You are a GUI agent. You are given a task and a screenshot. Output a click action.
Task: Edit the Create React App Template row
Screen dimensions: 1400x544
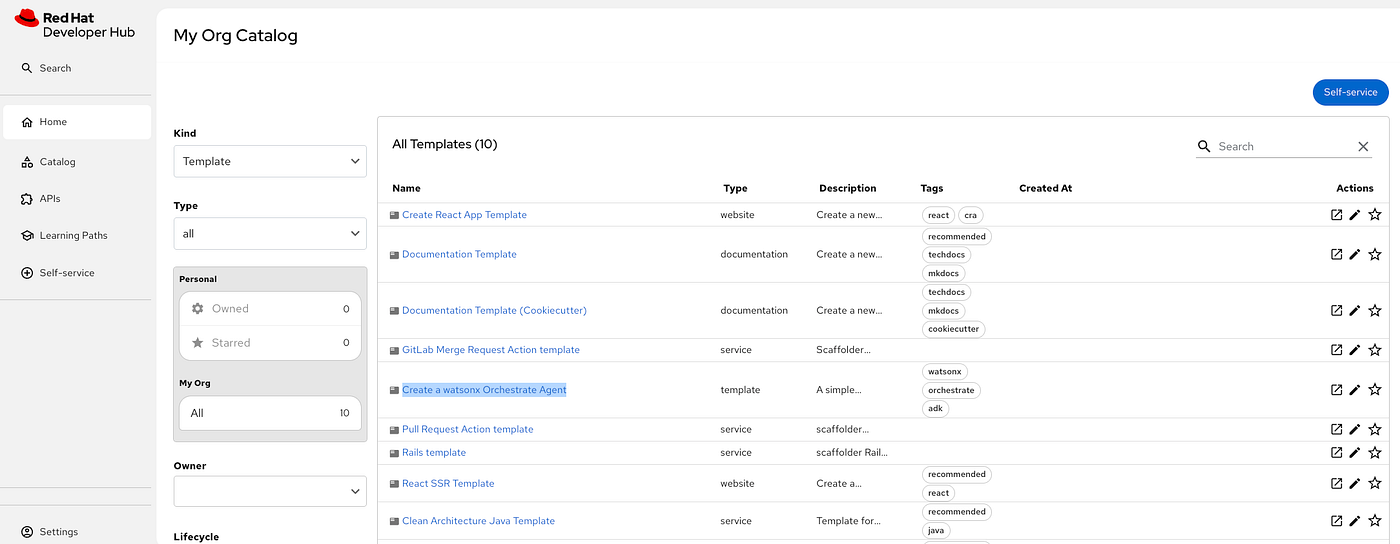point(1355,215)
